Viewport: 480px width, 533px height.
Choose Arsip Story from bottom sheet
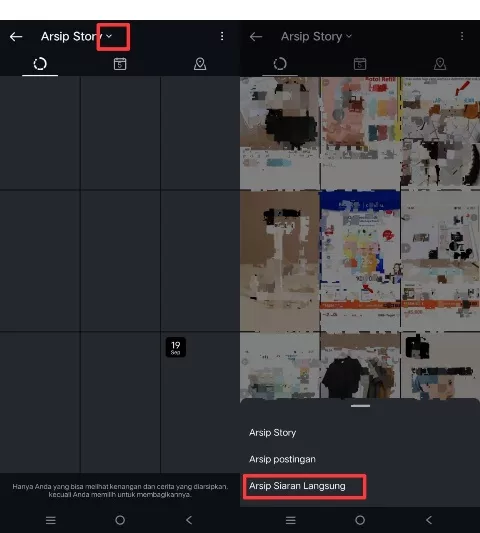pyautogui.click(x=273, y=432)
